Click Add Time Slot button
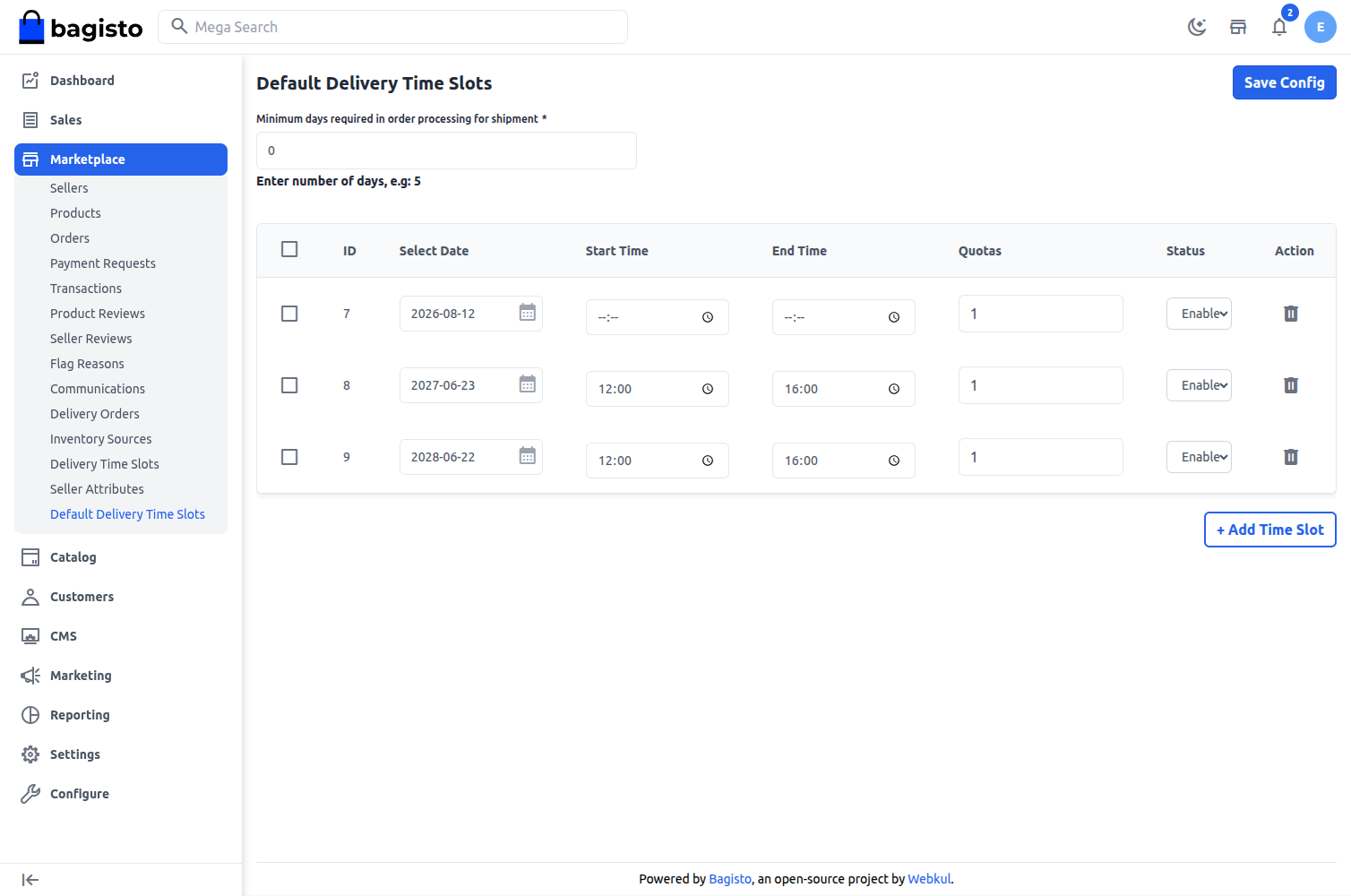Viewport: 1351px width, 896px height. [1269, 530]
